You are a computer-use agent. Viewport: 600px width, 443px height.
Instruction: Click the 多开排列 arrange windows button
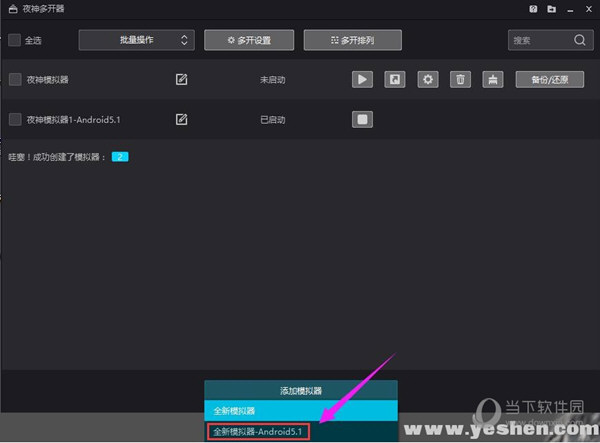[352, 40]
